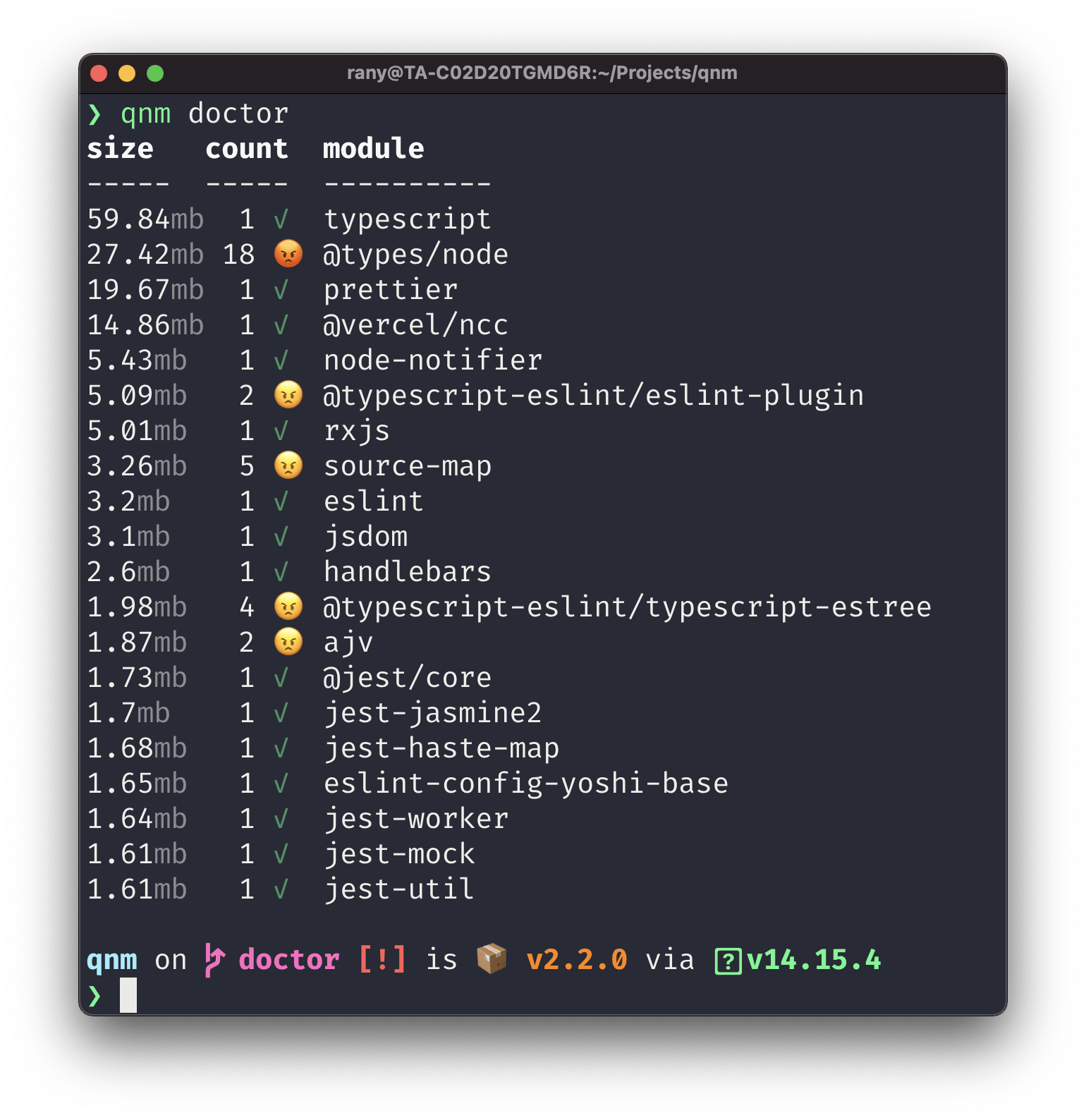The width and height of the screenshot is (1086, 1120).
Task: Click the package box emoji in prompt
Action: (x=492, y=958)
